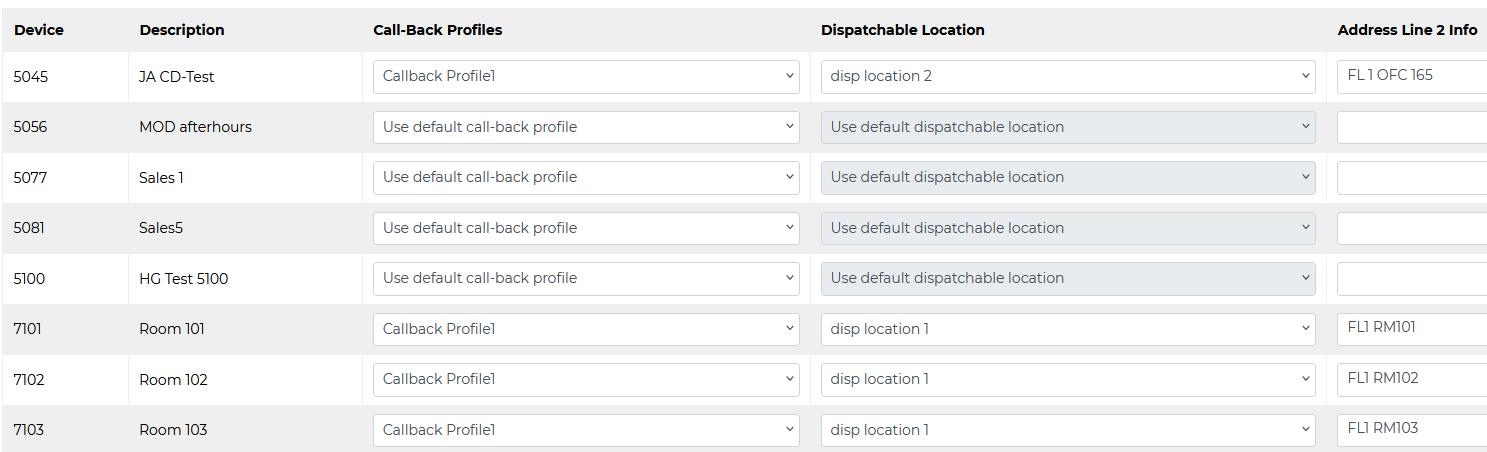The image size is (1487, 452).
Task: Click the FL1 RM103 address field
Action: coord(1411,429)
